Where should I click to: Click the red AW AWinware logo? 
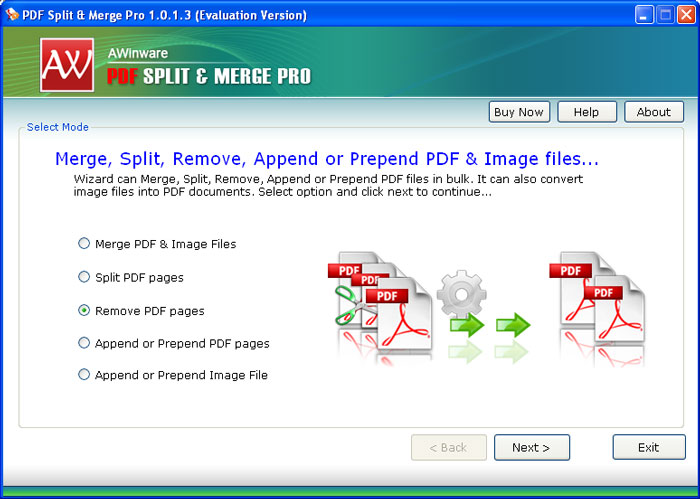[x=67, y=65]
